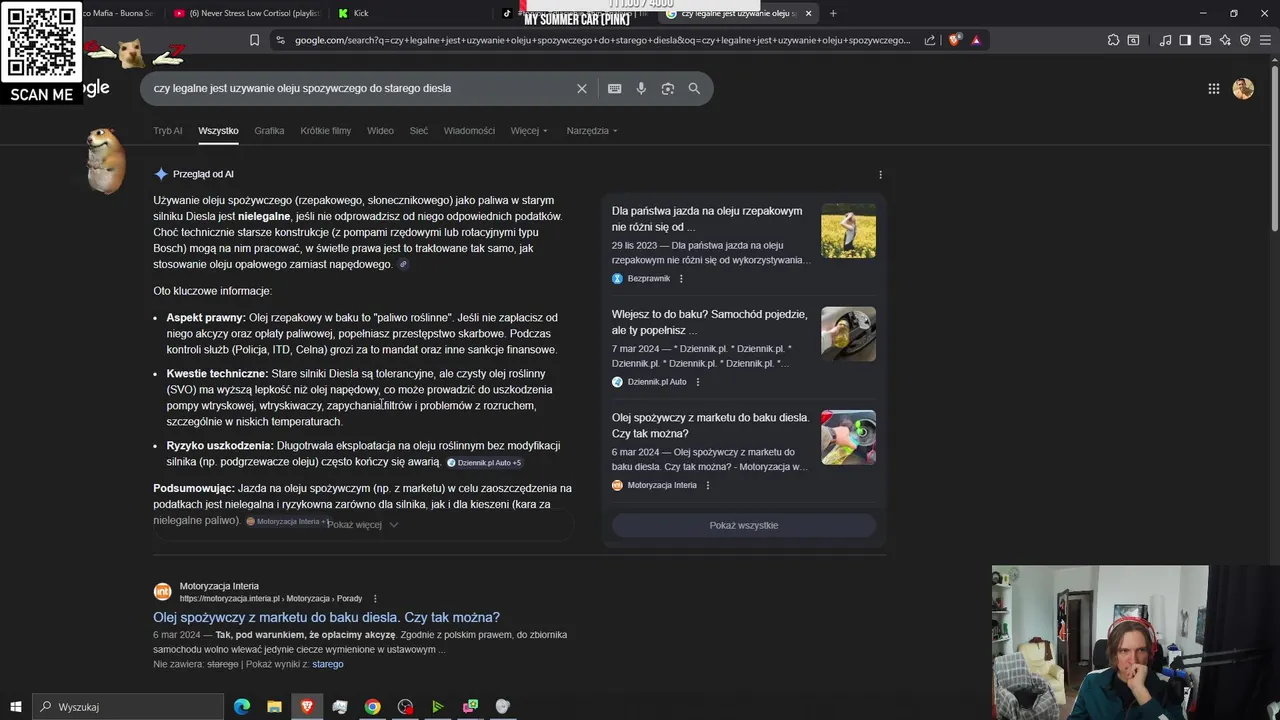This screenshot has width=1280, height=720.
Task: Open Google Chrome from taskbar
Action: coord(372,707)
